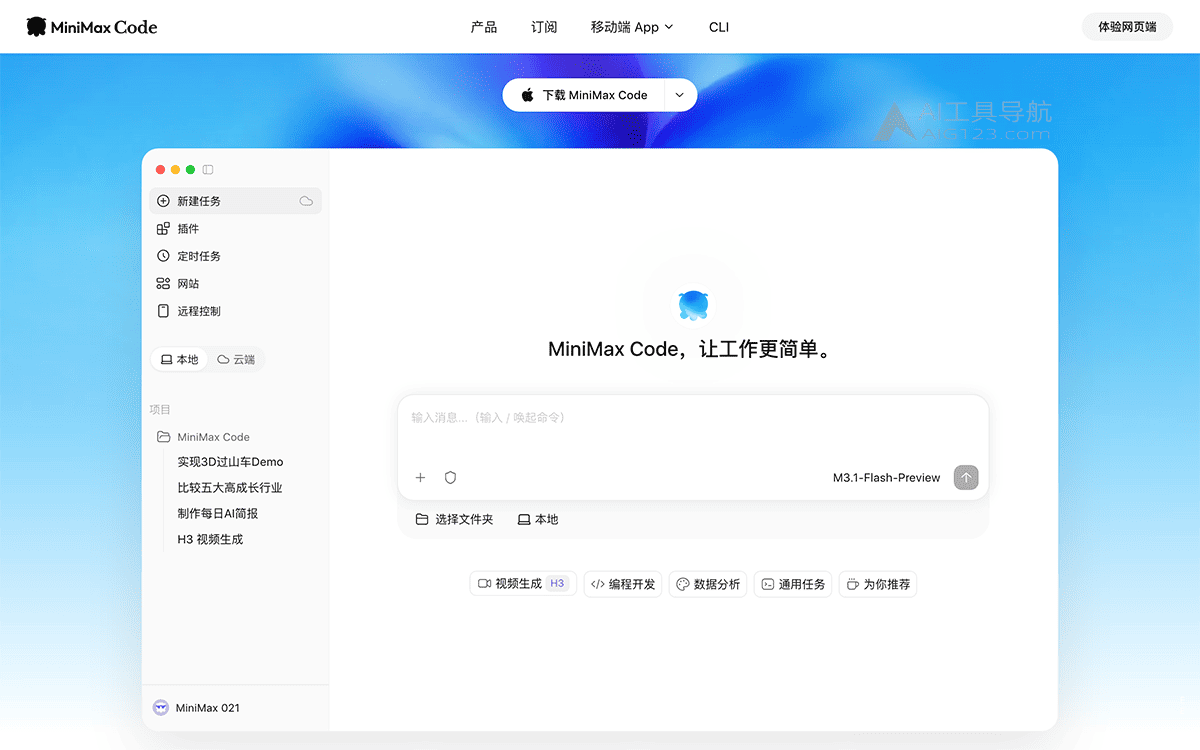Click the shield permission icon in input box
1200x750 pixels.
coord(450,478)
